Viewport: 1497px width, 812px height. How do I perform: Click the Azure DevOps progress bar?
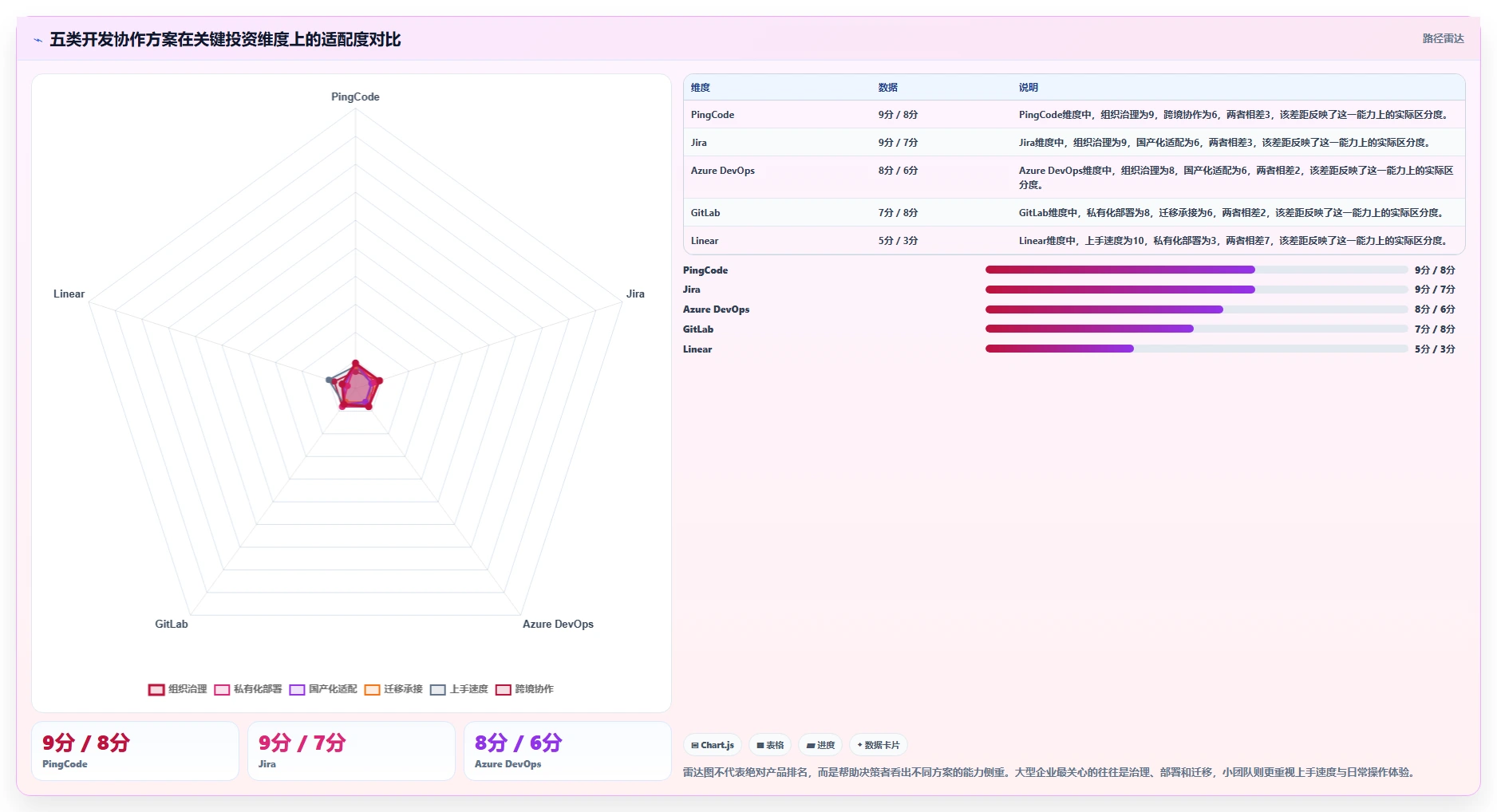[1196, 309]
